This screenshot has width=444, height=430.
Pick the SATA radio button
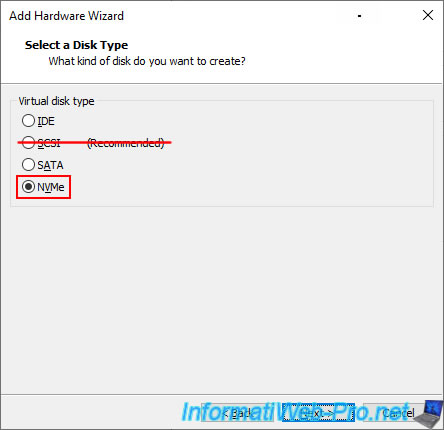click(x=28, y=165)
